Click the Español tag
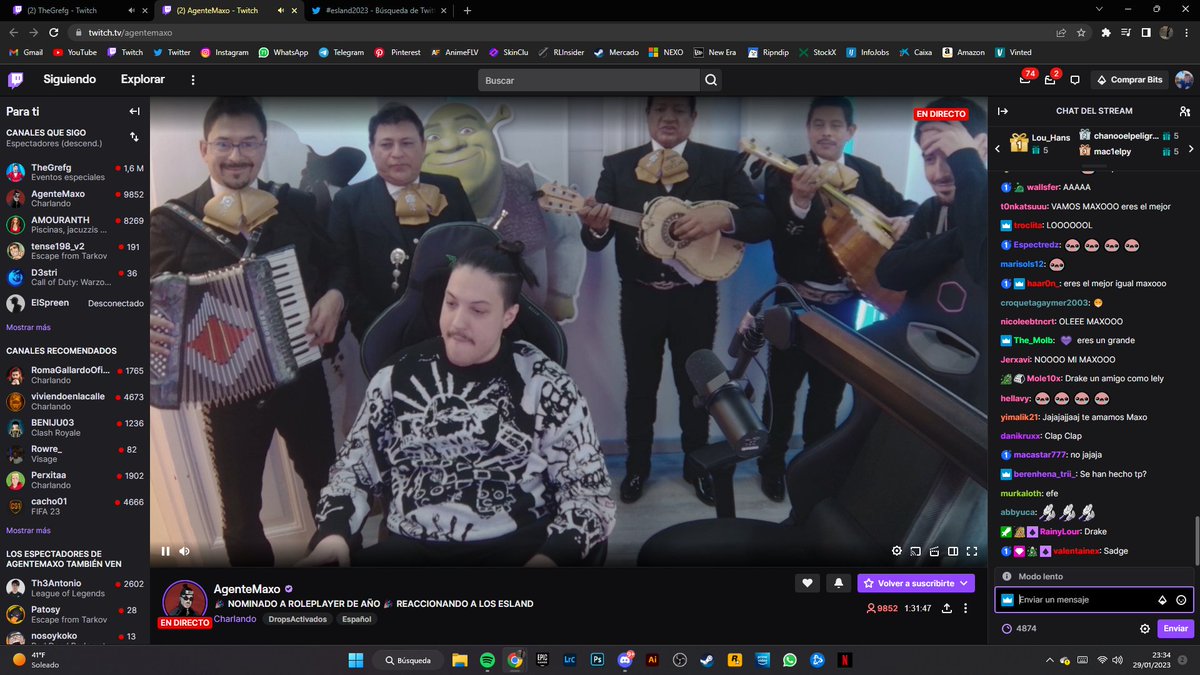The height and width of the screenshot is (675, 1200). tap(357, 619)
